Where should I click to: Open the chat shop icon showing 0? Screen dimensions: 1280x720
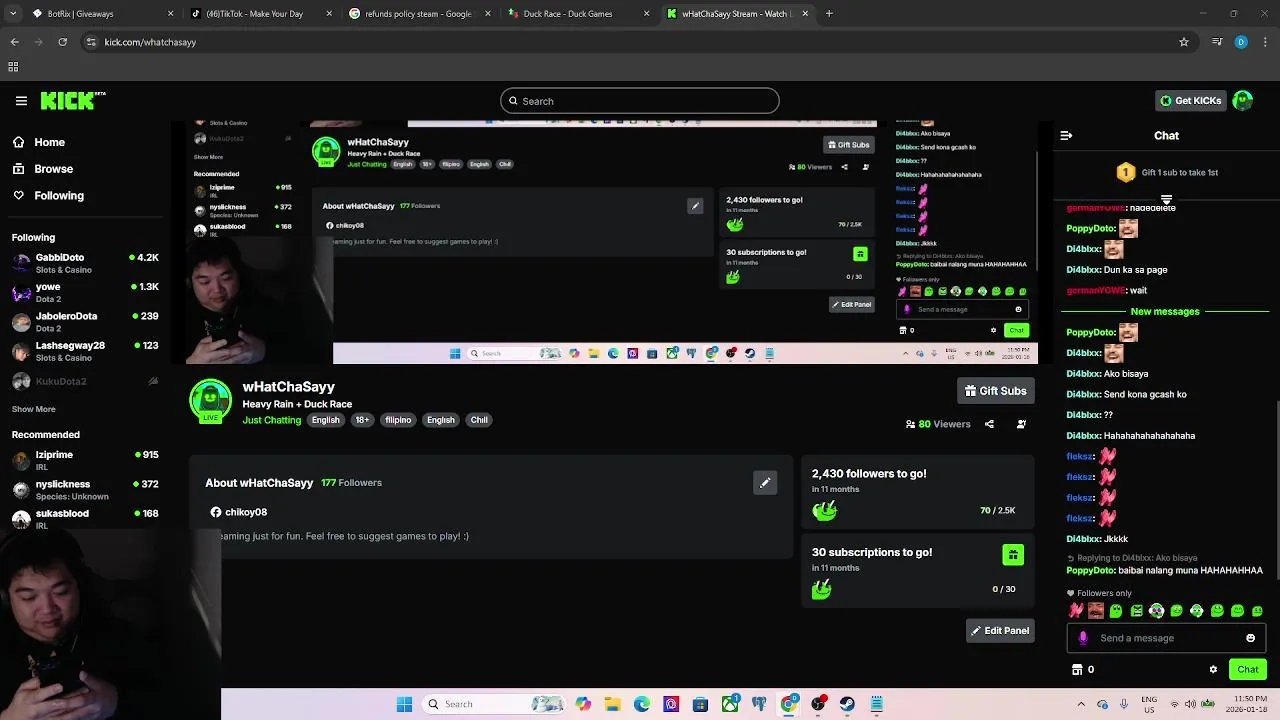[x=1083, y=669]
